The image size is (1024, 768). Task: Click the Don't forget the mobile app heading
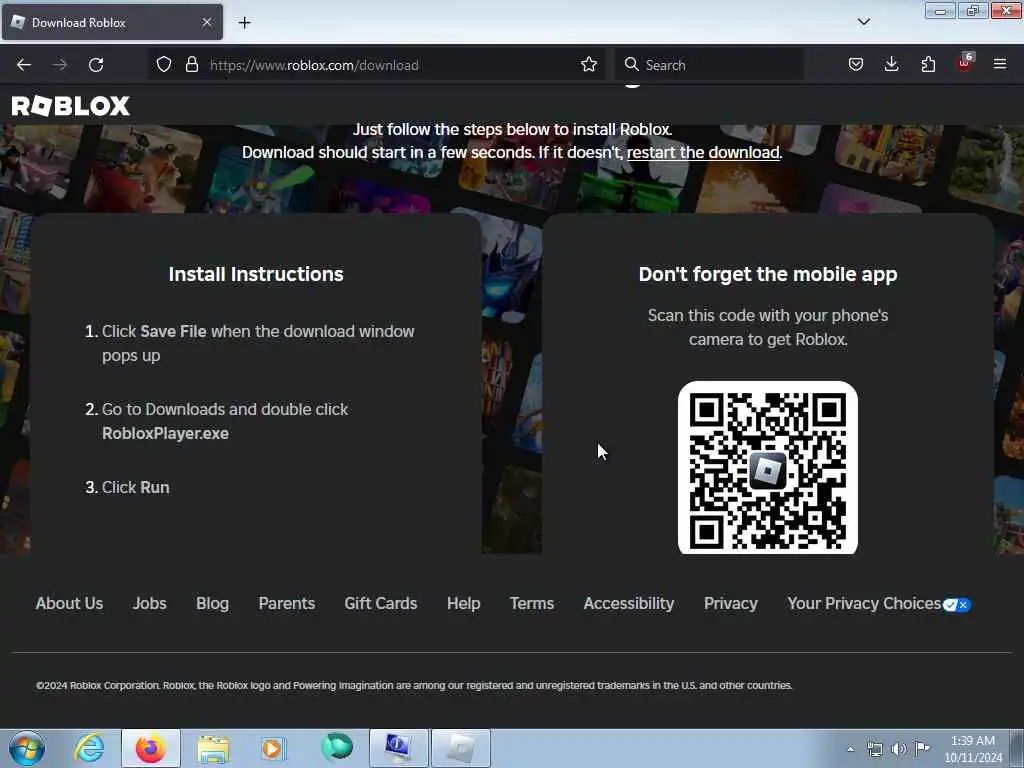768,274
